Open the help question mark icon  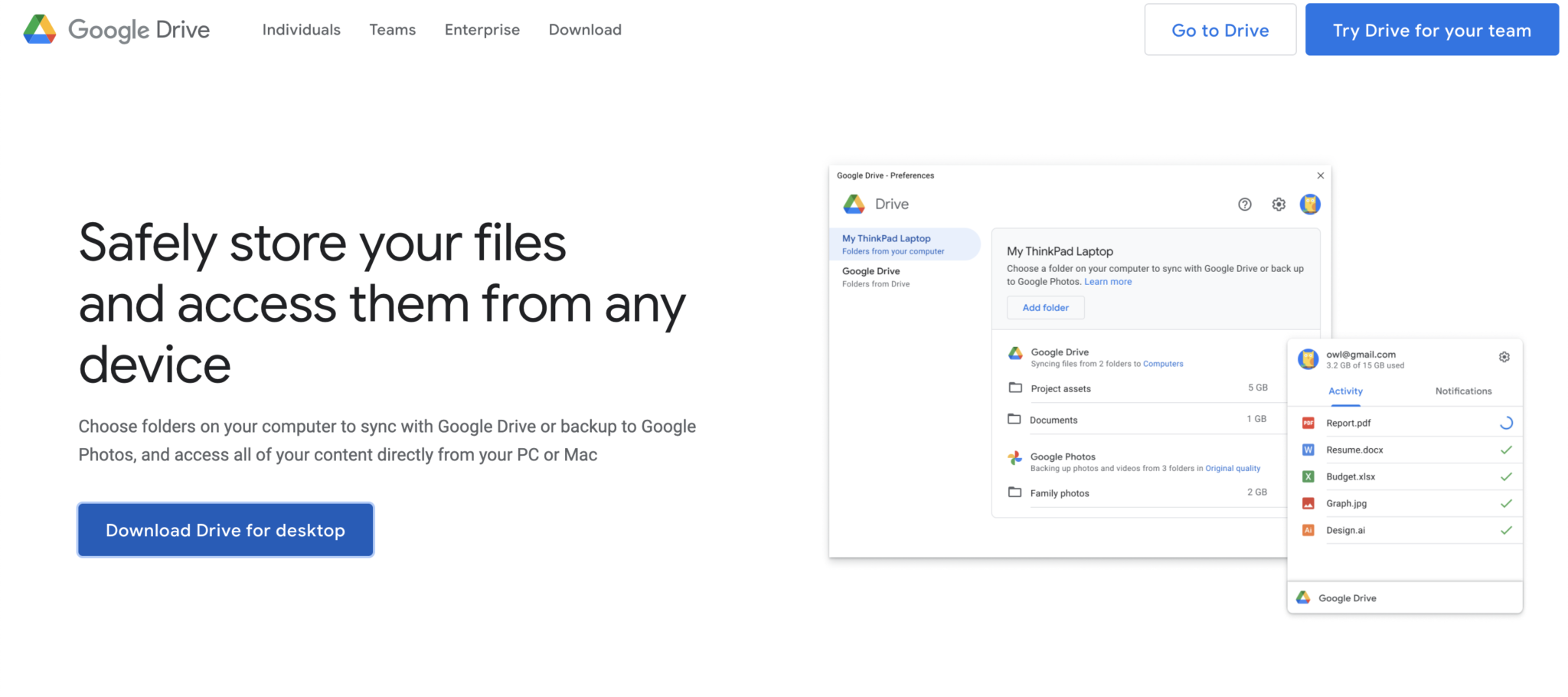tap(1245, 204)
